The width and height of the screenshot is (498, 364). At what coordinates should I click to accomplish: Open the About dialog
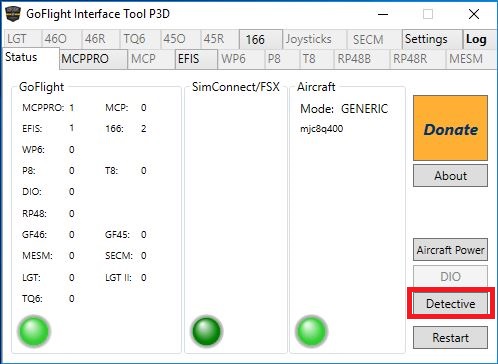(x=450, y=176)
